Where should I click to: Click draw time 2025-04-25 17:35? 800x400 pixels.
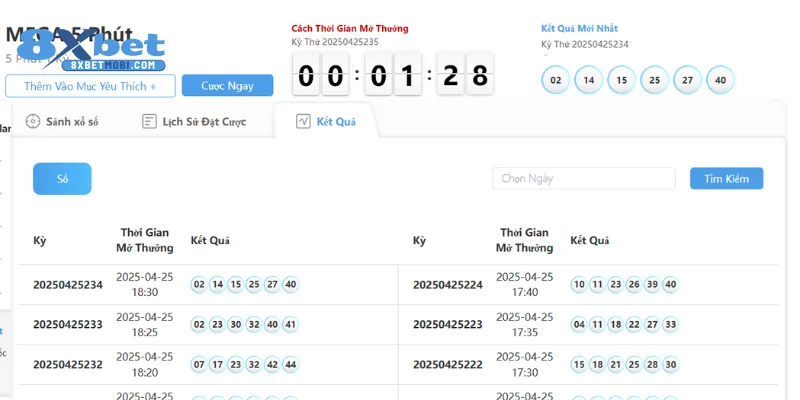[524, 324]
